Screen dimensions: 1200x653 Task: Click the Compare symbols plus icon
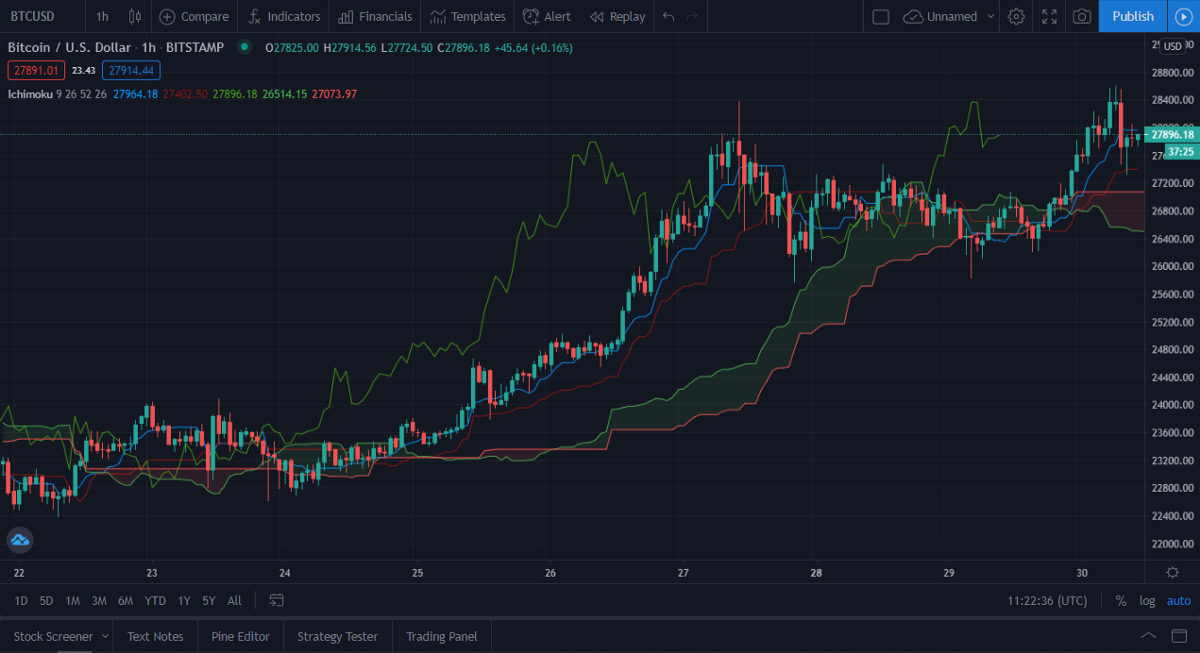[x=167, y=16]
